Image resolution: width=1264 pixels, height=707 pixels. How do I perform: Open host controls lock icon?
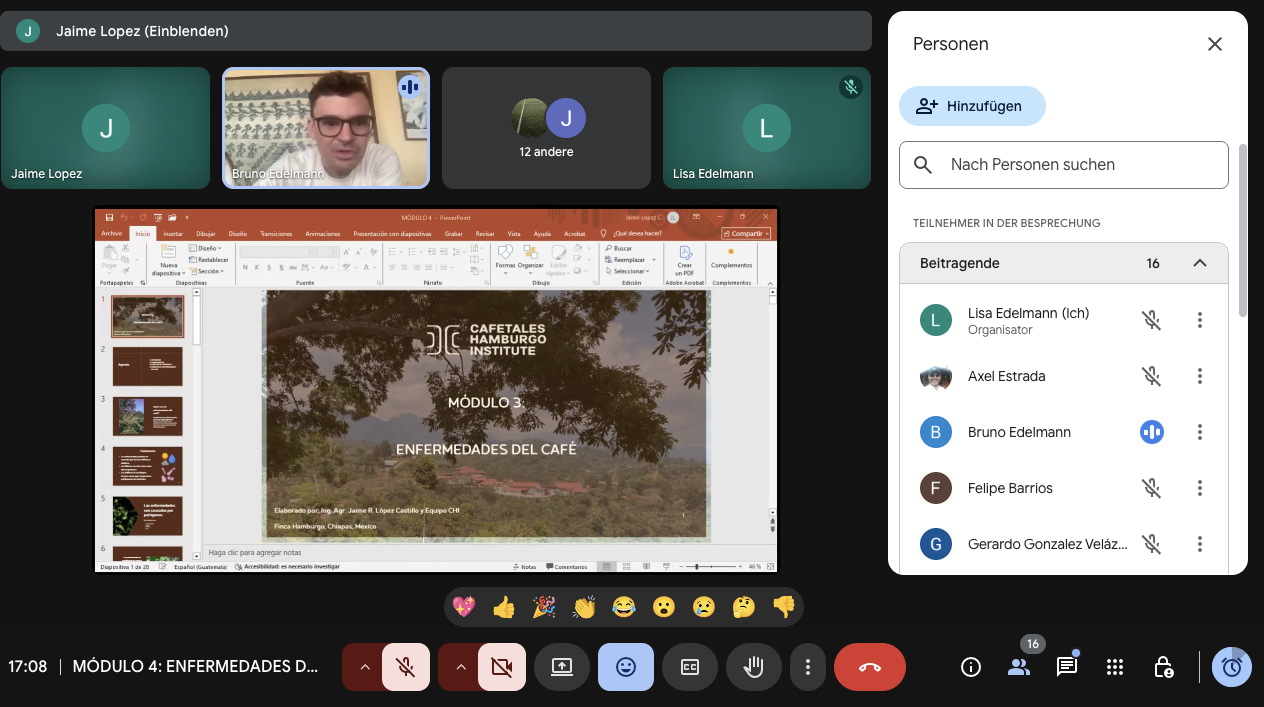(1163, 667)
